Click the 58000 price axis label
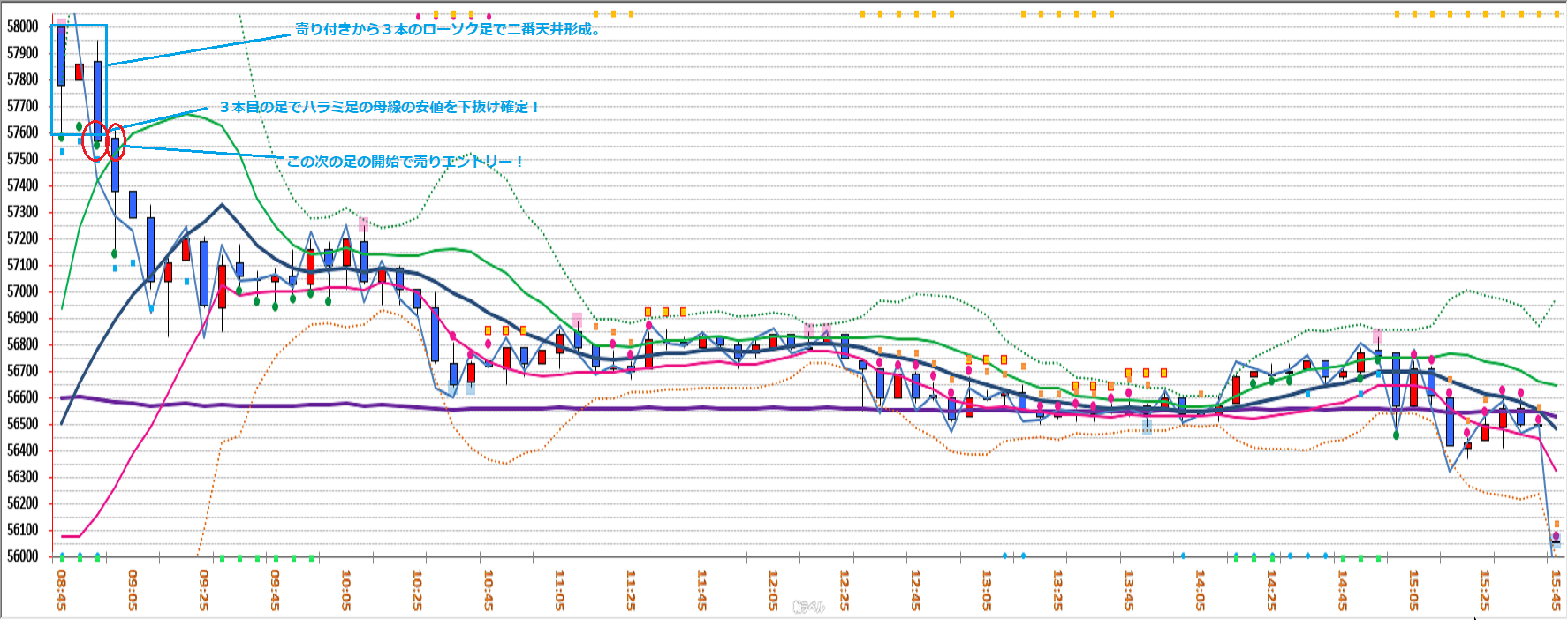The height and width of the screenshot is (620, 1568). (x=23, y=26)
